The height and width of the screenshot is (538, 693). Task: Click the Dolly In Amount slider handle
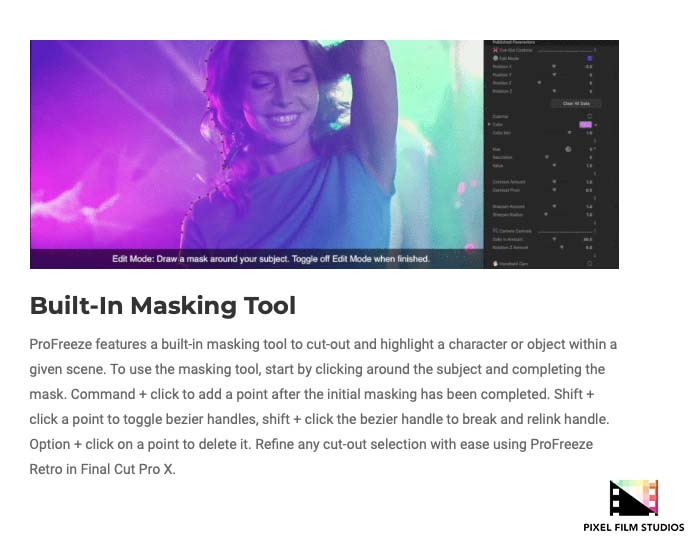(x=554, y=239)
